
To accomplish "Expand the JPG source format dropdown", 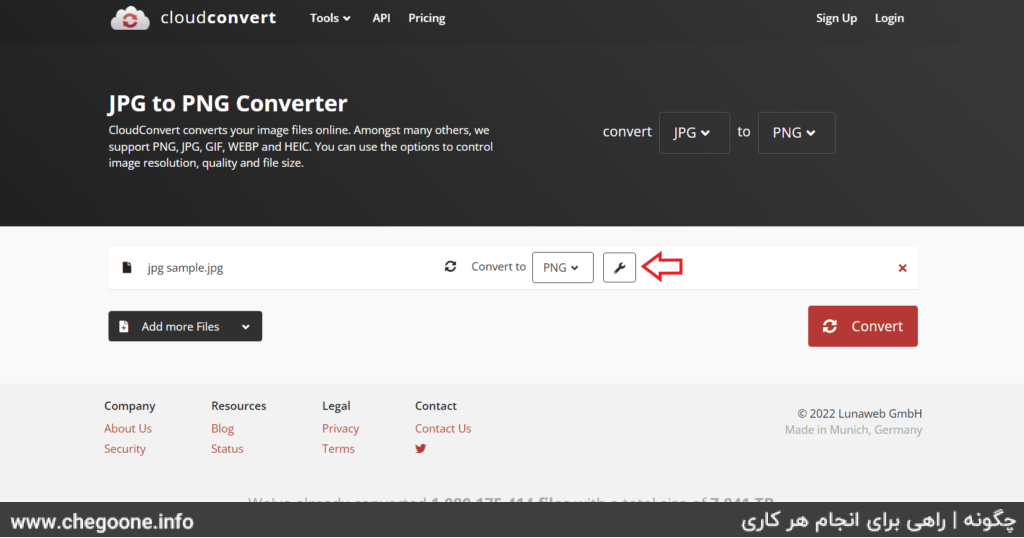I will tap(694, 133).
